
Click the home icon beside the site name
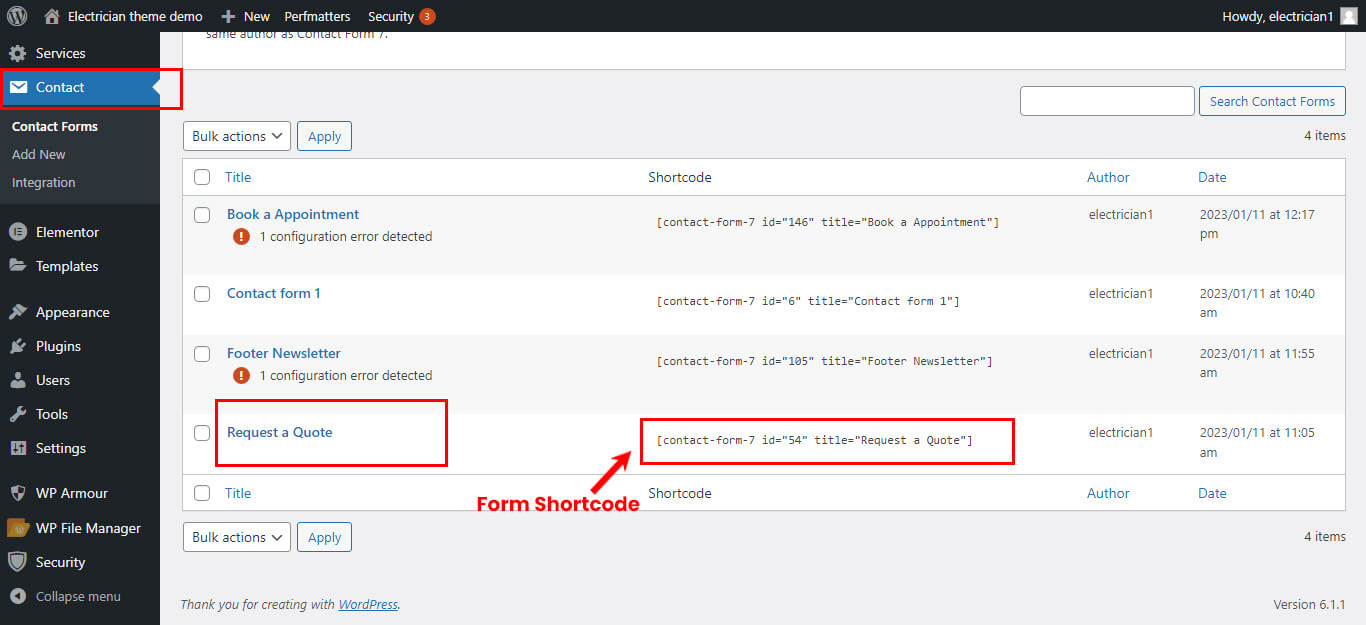point(52,16)
